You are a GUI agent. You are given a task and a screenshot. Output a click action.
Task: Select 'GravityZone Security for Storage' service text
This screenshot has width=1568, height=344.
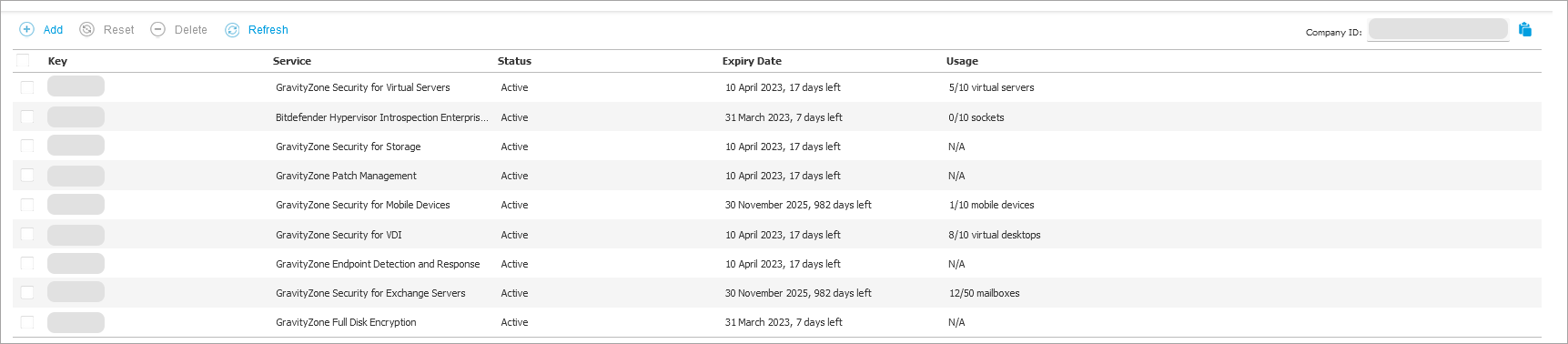(349, 147)
